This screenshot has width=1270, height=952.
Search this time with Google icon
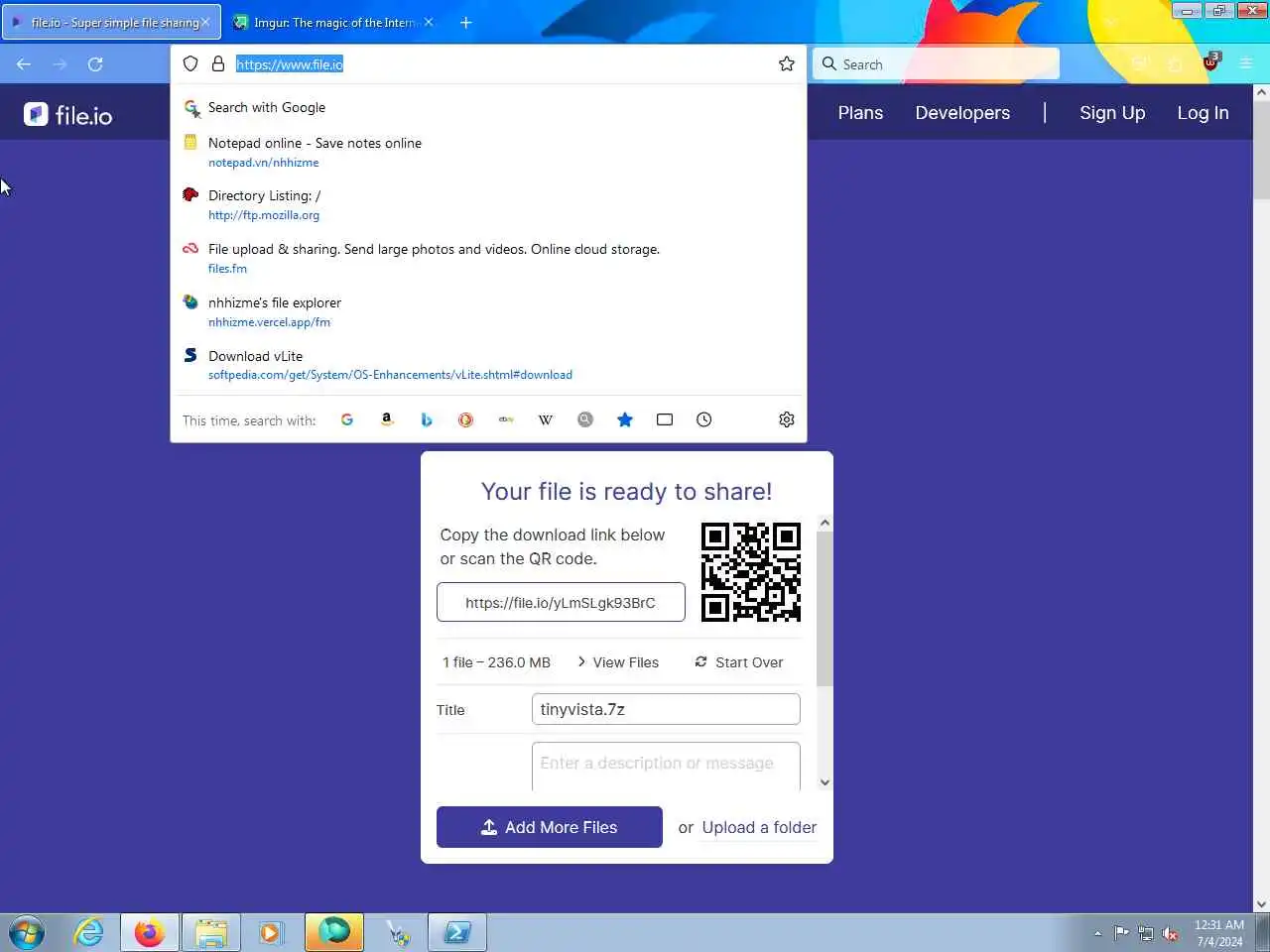point(347,419)
